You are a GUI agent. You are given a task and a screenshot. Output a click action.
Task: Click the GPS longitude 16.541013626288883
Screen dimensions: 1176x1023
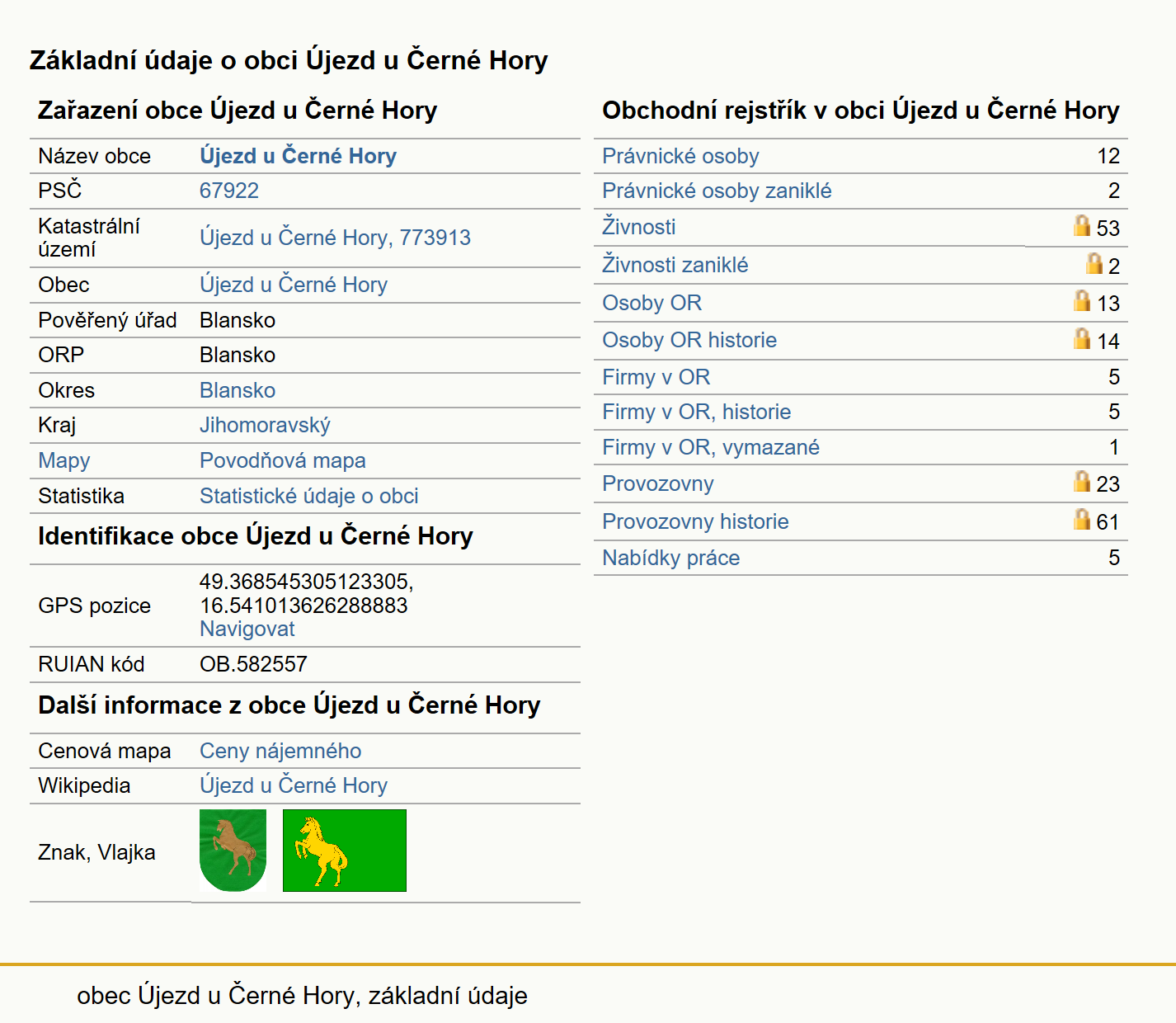click(x=303, y=606)
